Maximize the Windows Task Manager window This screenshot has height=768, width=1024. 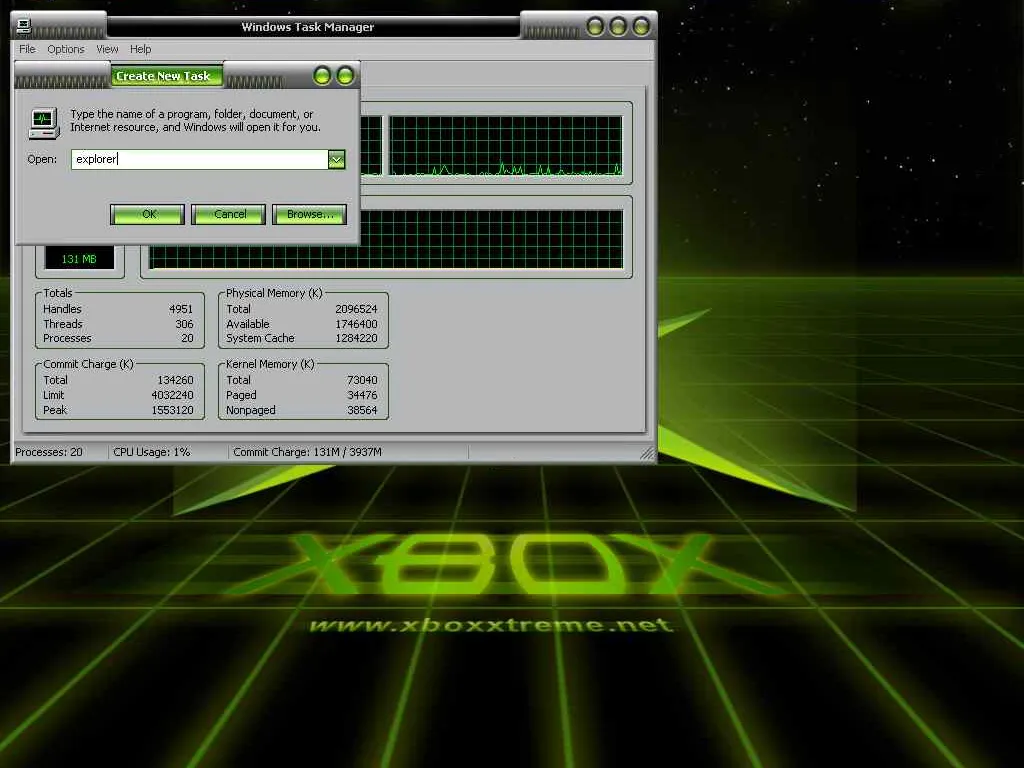[x=618, y=27]
